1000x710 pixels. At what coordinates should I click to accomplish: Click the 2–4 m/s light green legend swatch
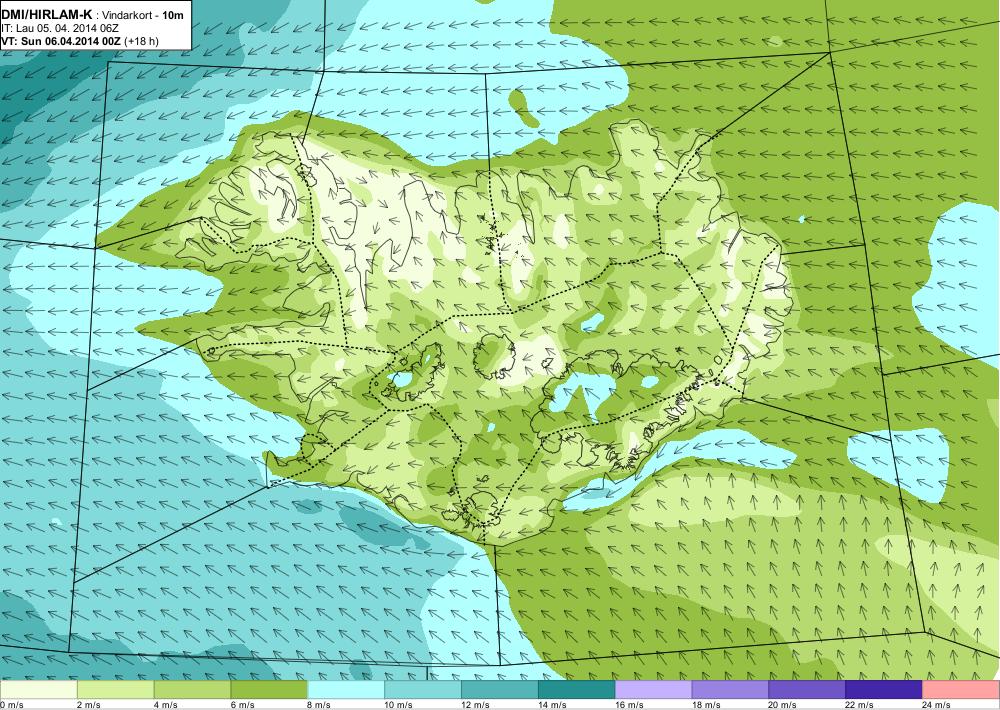click(115, 690)
